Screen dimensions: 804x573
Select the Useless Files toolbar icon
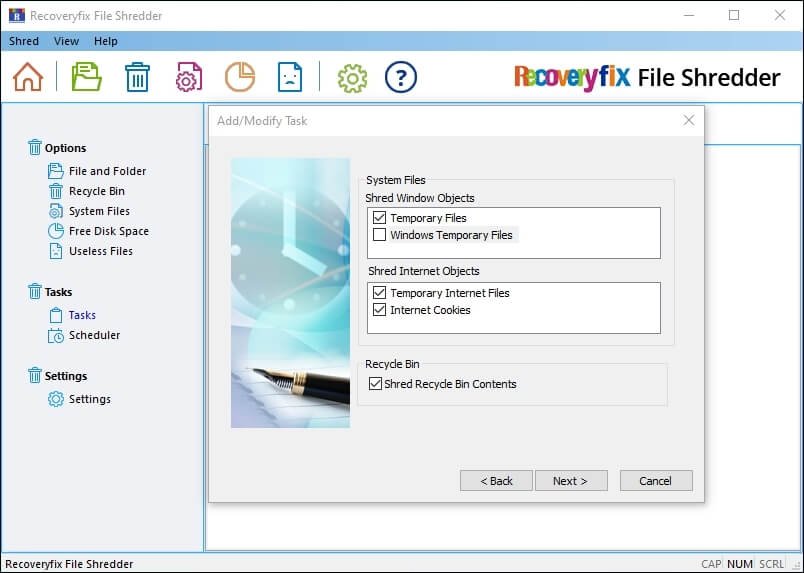point(289,77)
